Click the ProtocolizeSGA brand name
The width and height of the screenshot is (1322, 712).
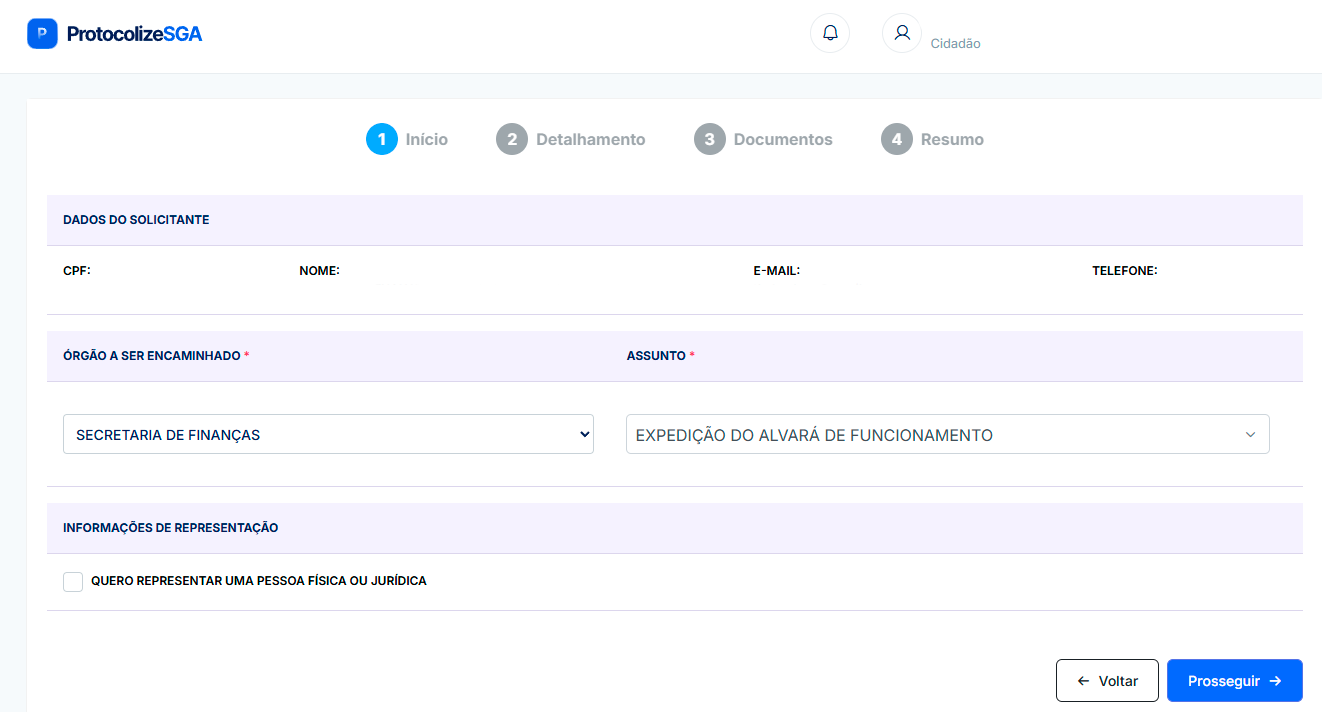134,34
